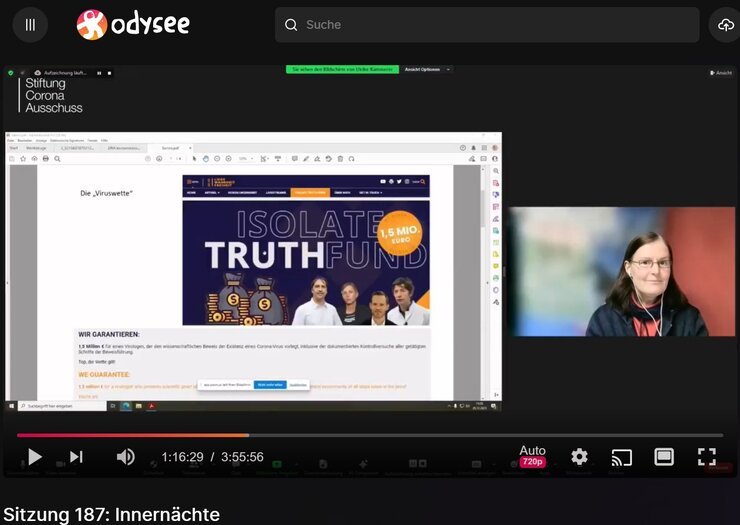Click the green screen-sharing banner in Zoom
The image size is (740, 525).
342,69
